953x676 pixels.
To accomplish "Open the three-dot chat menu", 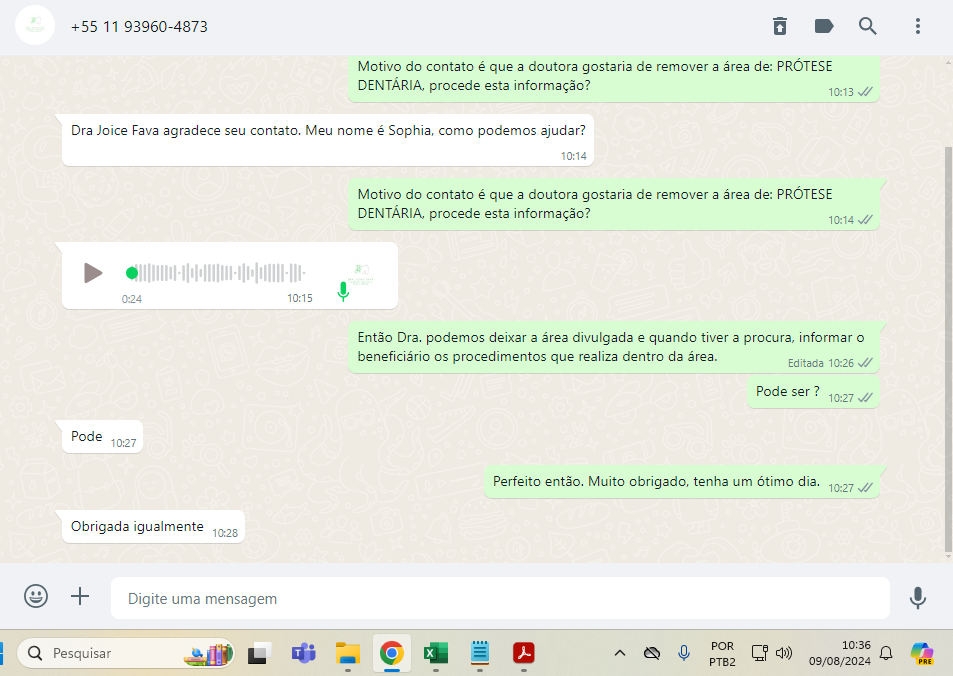I will (918, 26).
